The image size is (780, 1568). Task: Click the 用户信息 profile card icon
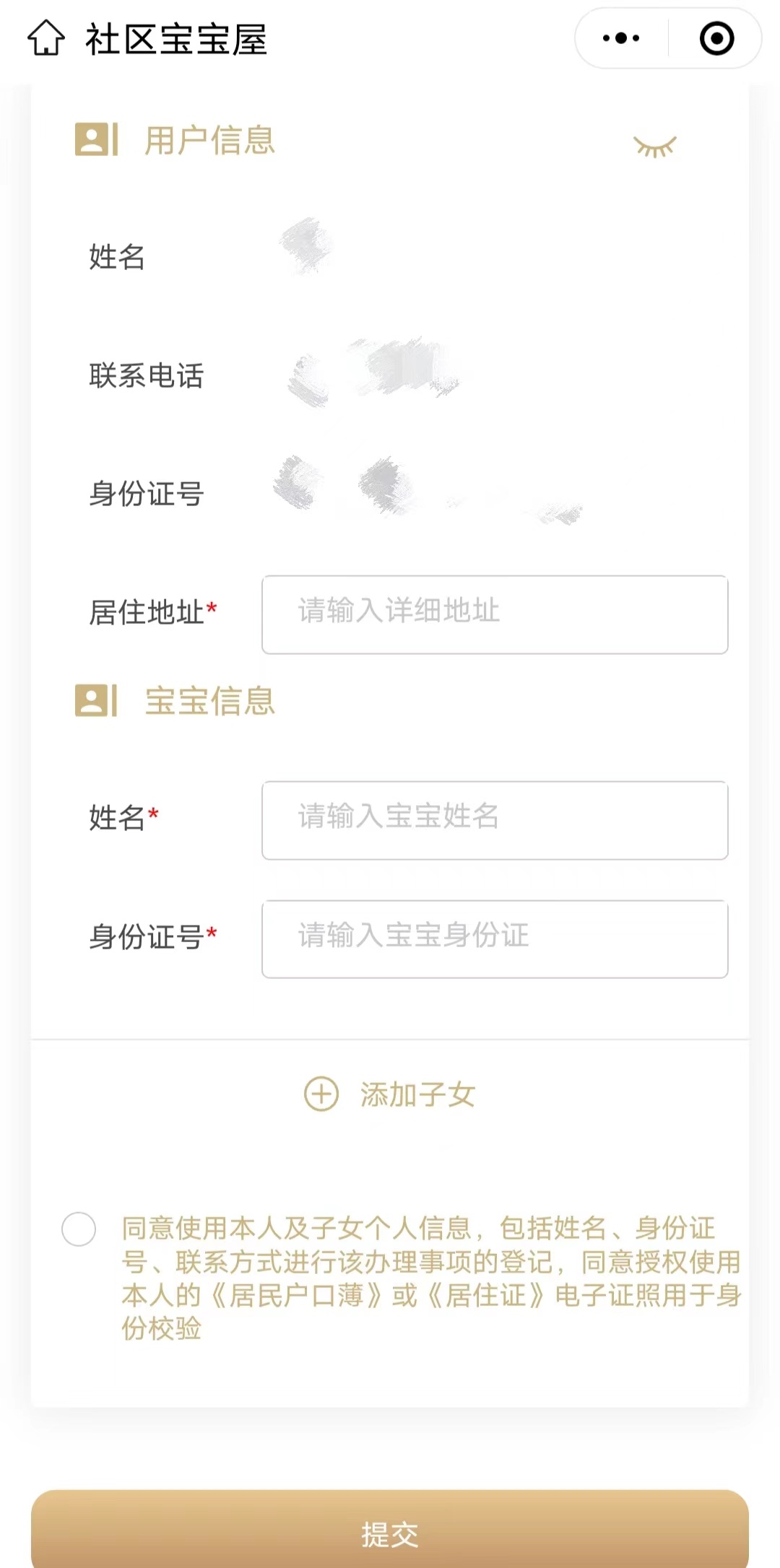(x=96, y=139)
